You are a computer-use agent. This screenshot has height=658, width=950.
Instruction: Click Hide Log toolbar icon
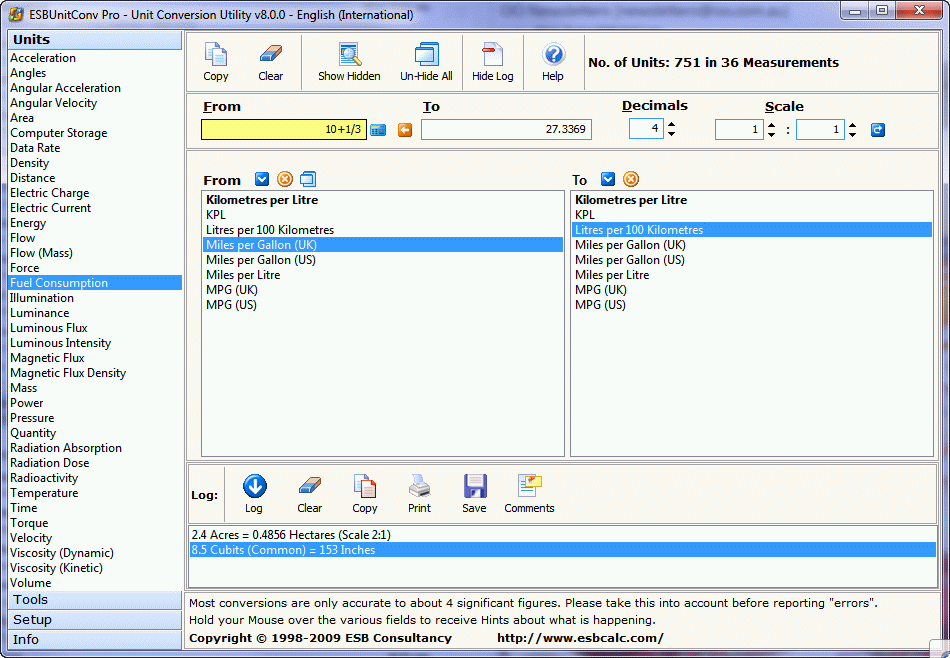pos(492,62)
